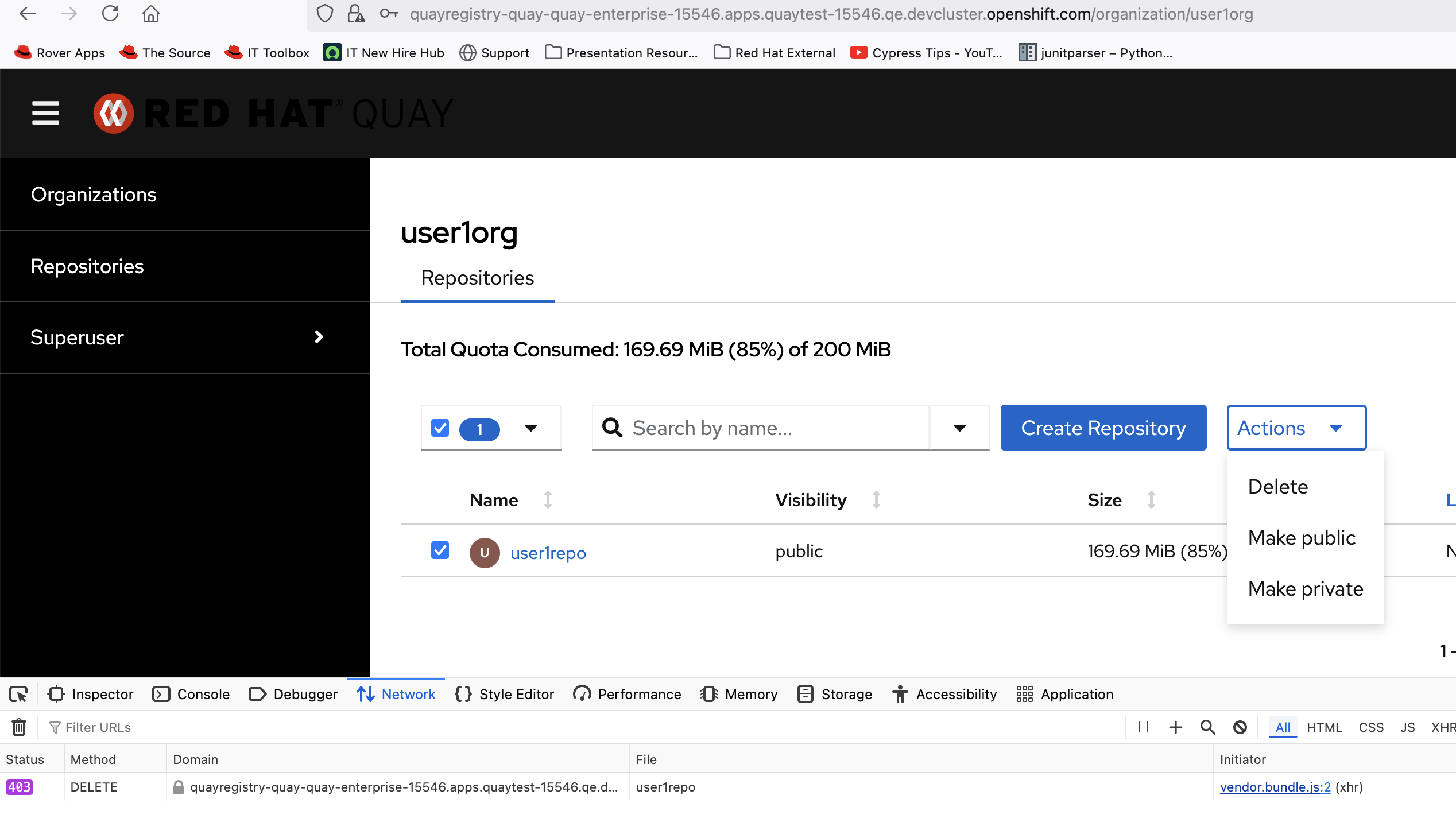Select Delete from the Actions menu
Screen dimensions: 1456x838
click(1277, 487)
